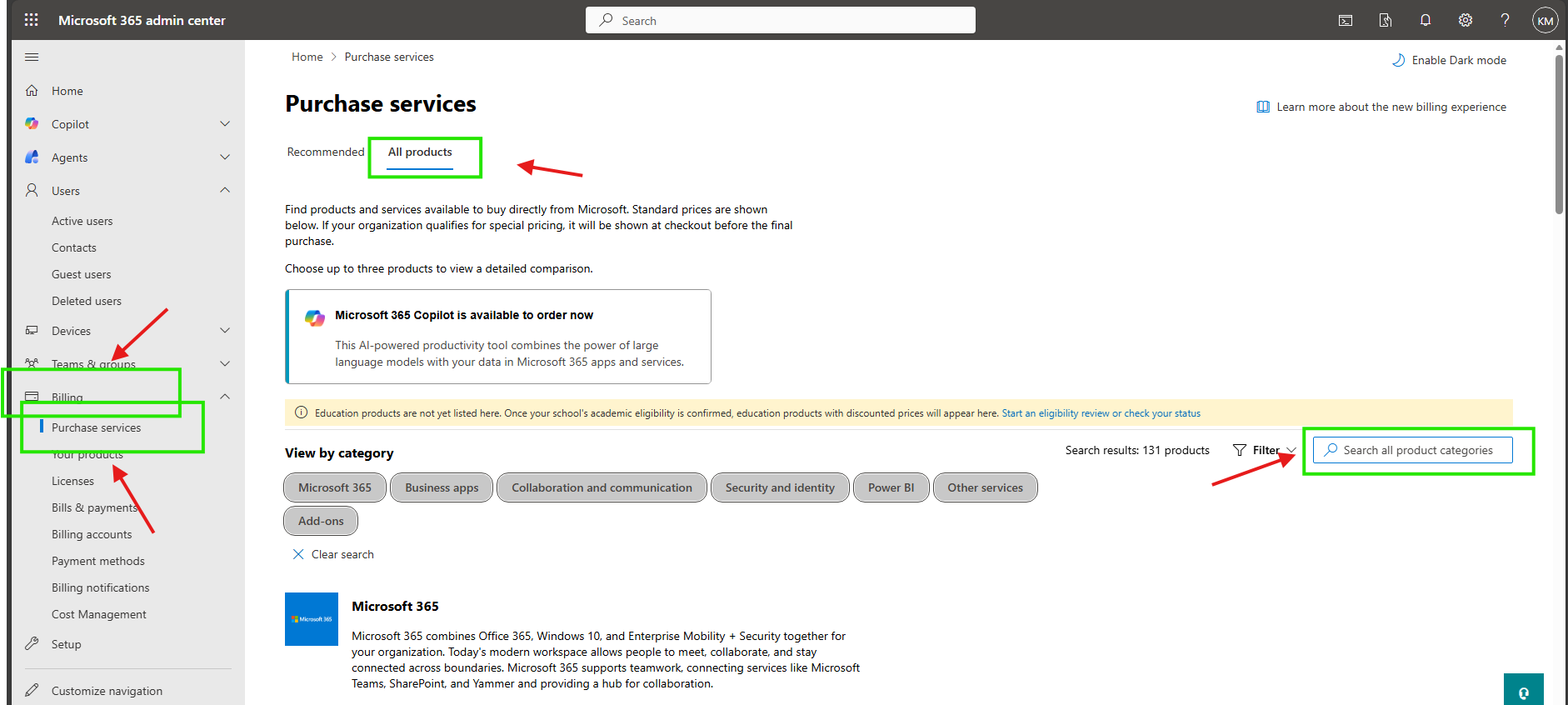Click the Devices icon in sidebar
1568x705 pixels.
[32, 331]
